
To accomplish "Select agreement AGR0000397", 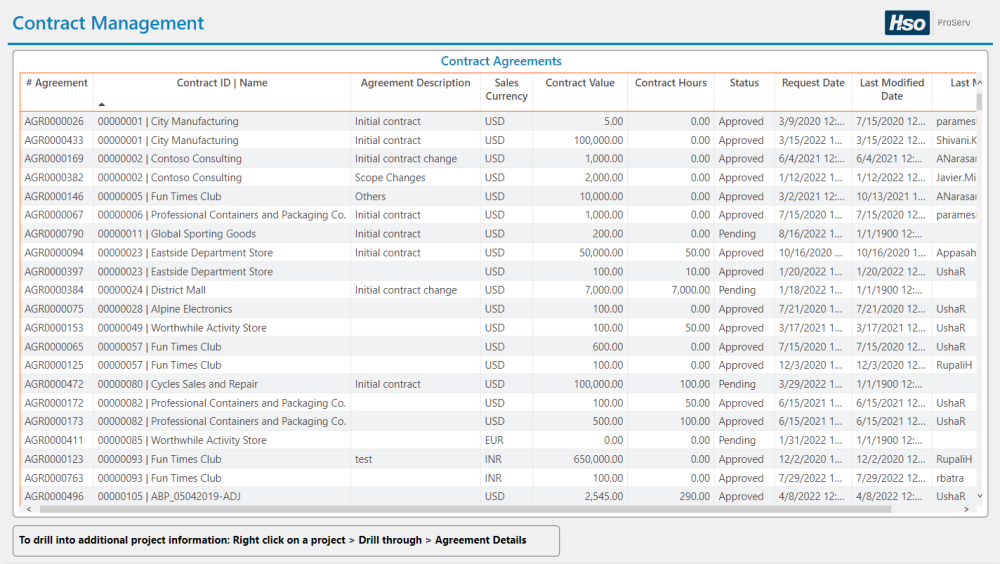I will [54, 272].
